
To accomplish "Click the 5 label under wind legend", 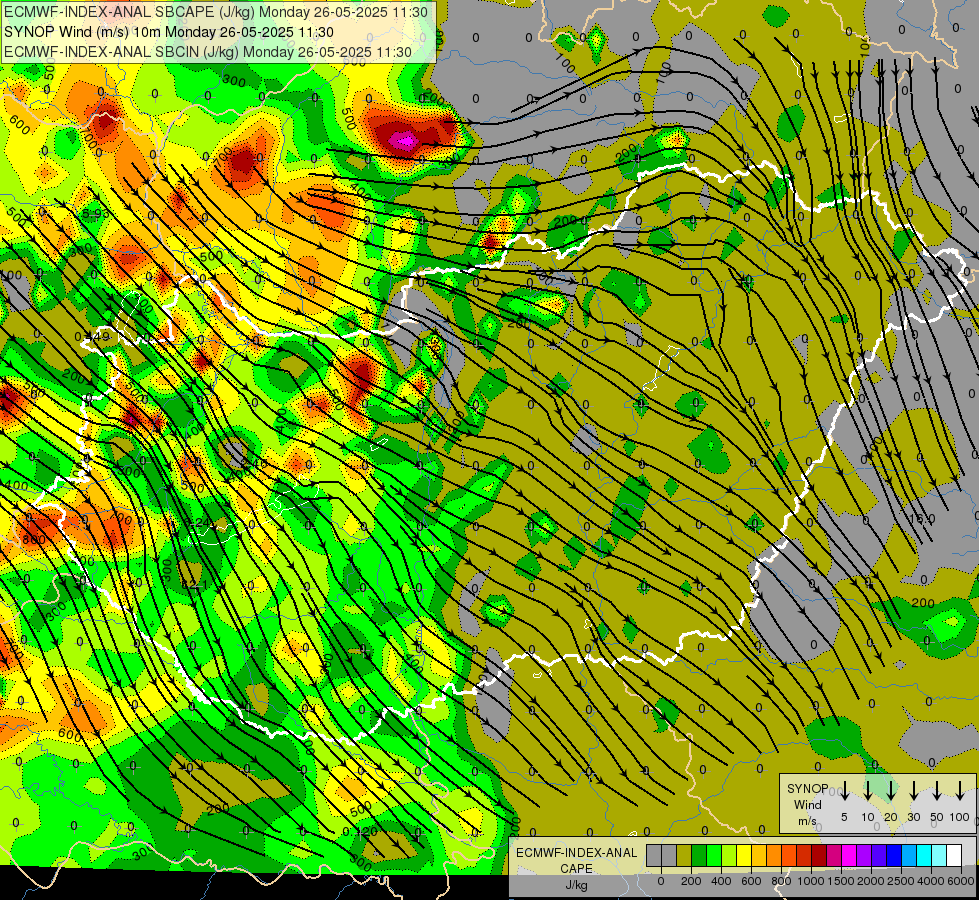I will 844,817.
